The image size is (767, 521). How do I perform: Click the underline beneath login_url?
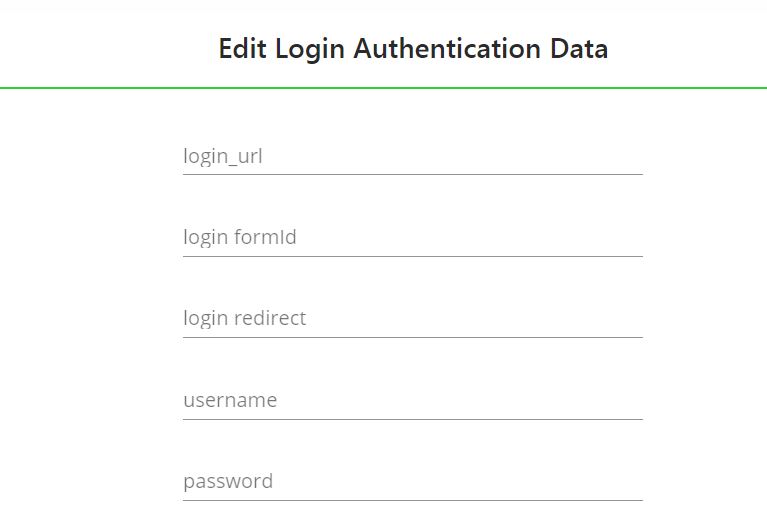coord(412,174)
